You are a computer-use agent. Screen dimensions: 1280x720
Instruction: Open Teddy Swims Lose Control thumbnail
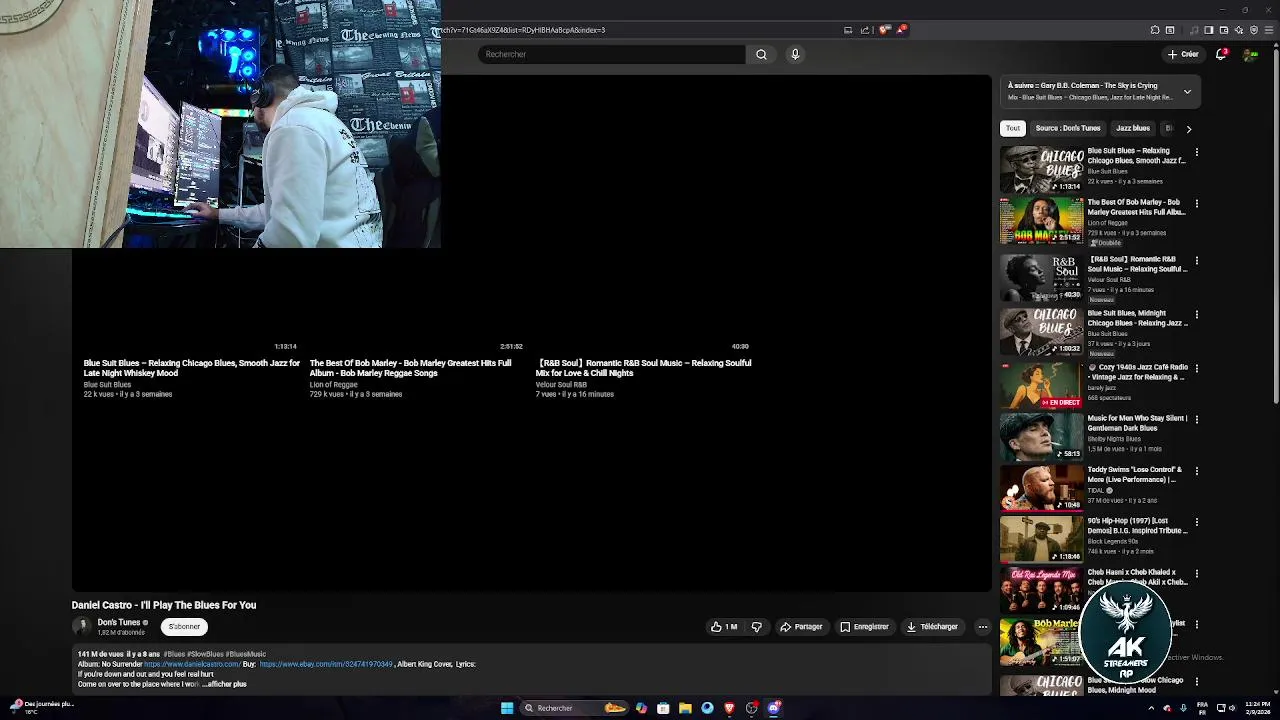(1041, 487)
